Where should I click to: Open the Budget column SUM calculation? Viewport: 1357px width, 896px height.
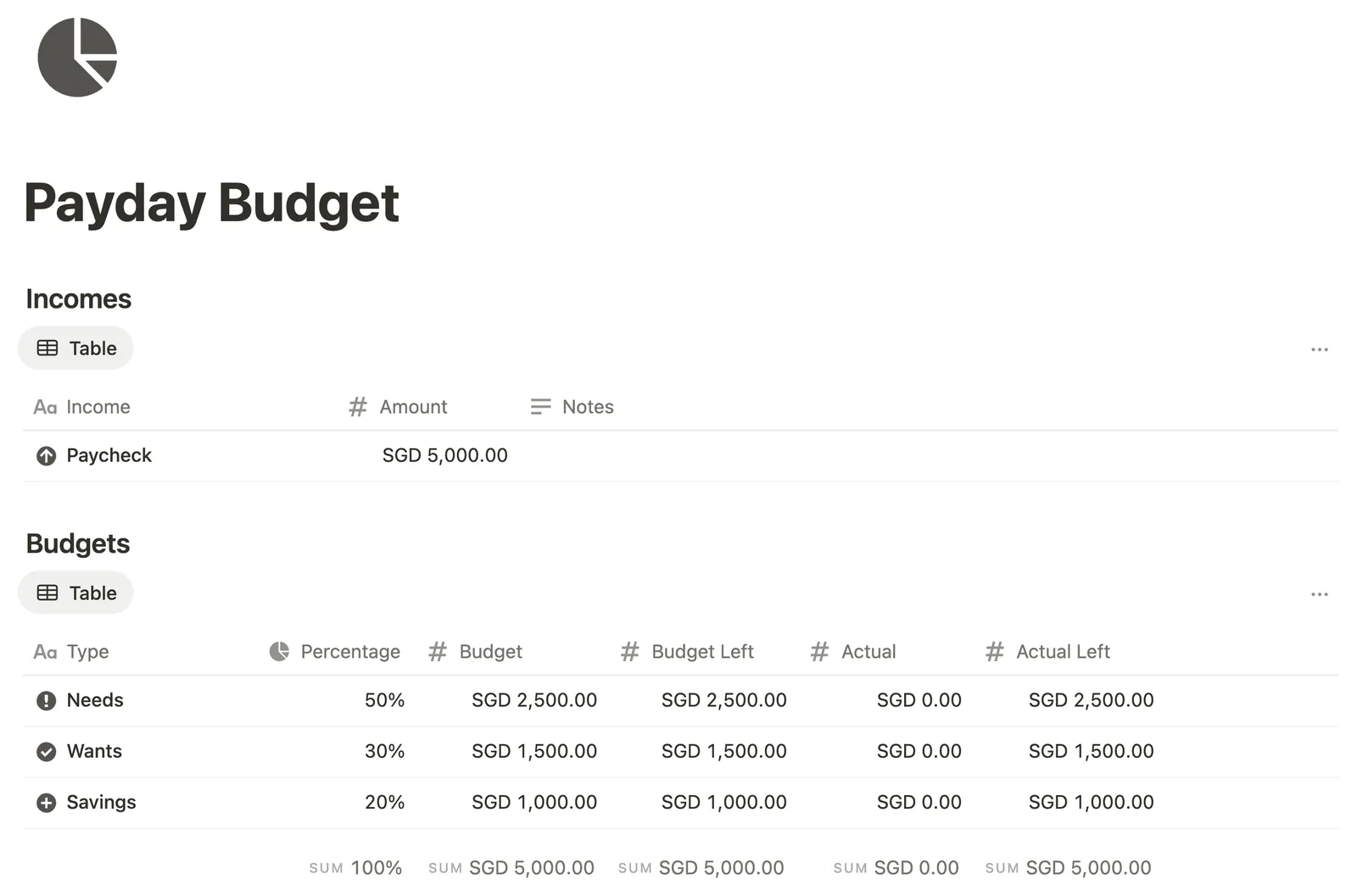511,868
